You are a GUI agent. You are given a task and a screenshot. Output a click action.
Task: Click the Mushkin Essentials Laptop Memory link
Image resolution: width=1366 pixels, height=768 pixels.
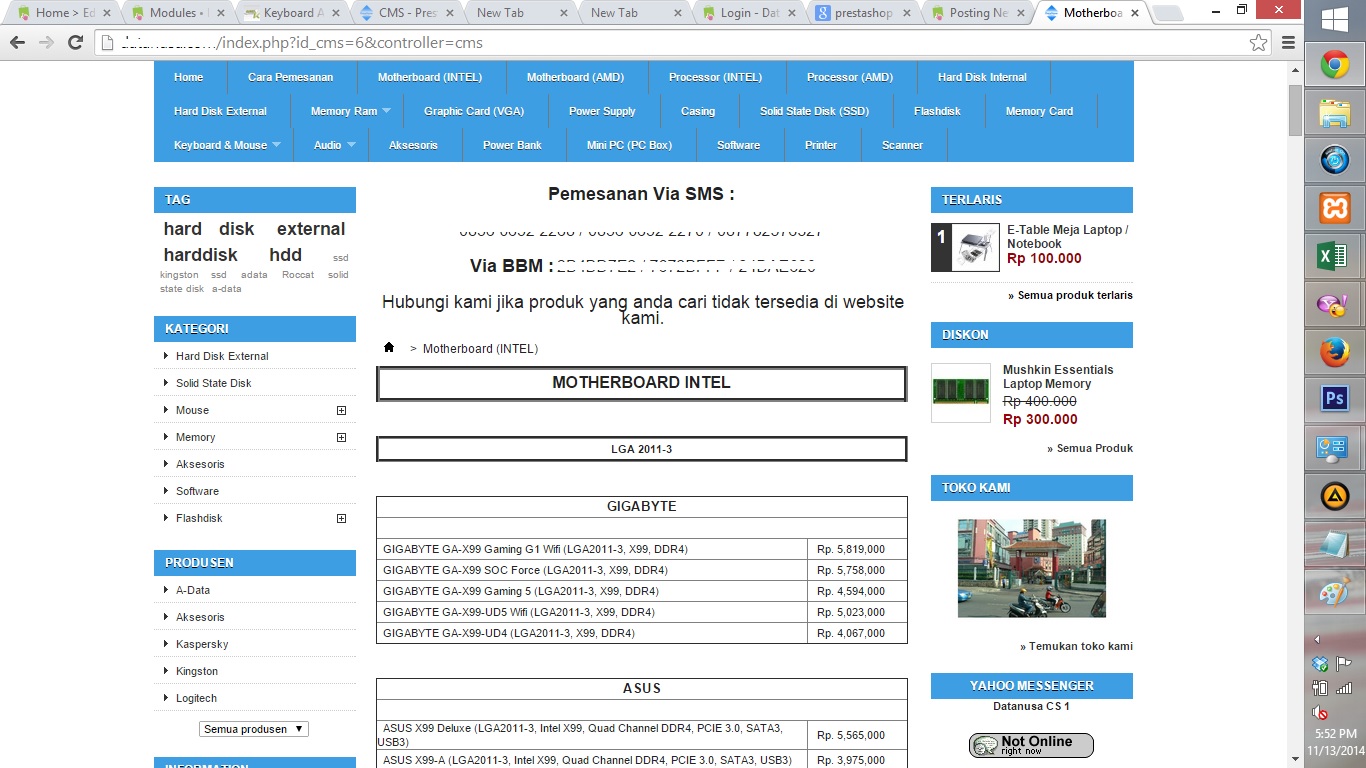tap(1058, 377)
